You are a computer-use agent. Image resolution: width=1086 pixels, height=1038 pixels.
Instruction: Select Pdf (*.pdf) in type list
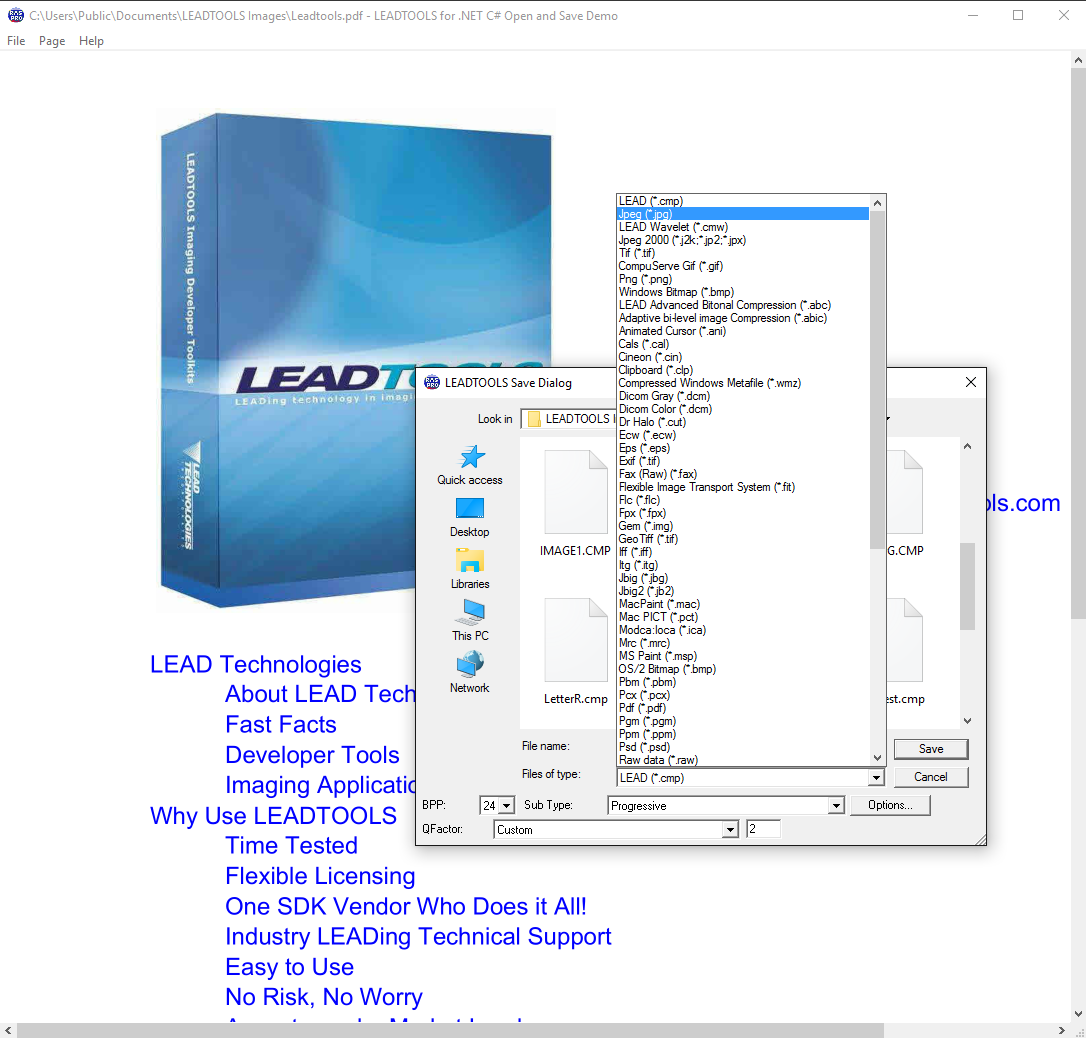tap(742, 708)
